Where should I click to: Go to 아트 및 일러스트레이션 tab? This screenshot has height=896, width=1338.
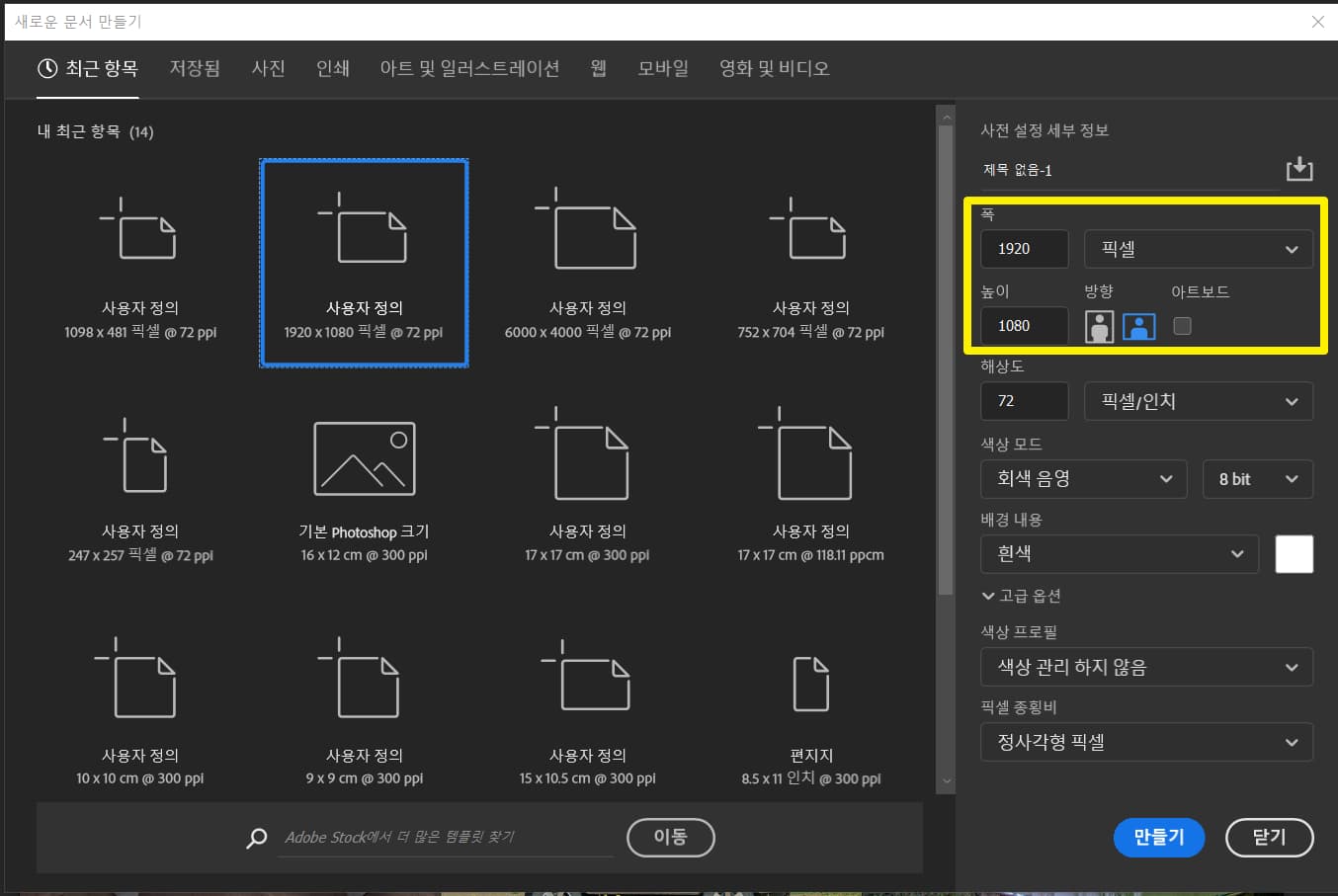click(469, 68)
